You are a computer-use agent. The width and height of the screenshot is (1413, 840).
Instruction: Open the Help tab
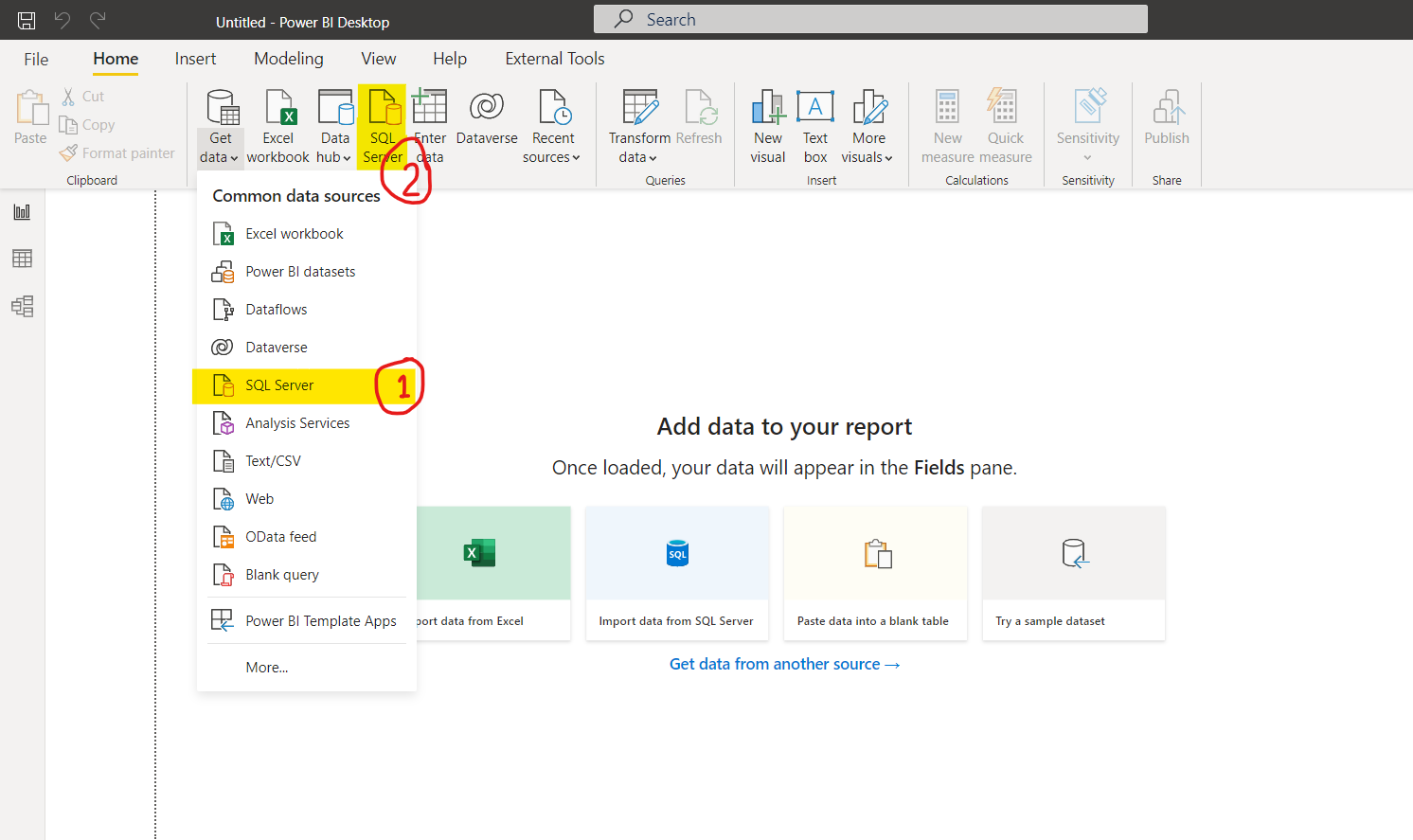pos(450,59)
